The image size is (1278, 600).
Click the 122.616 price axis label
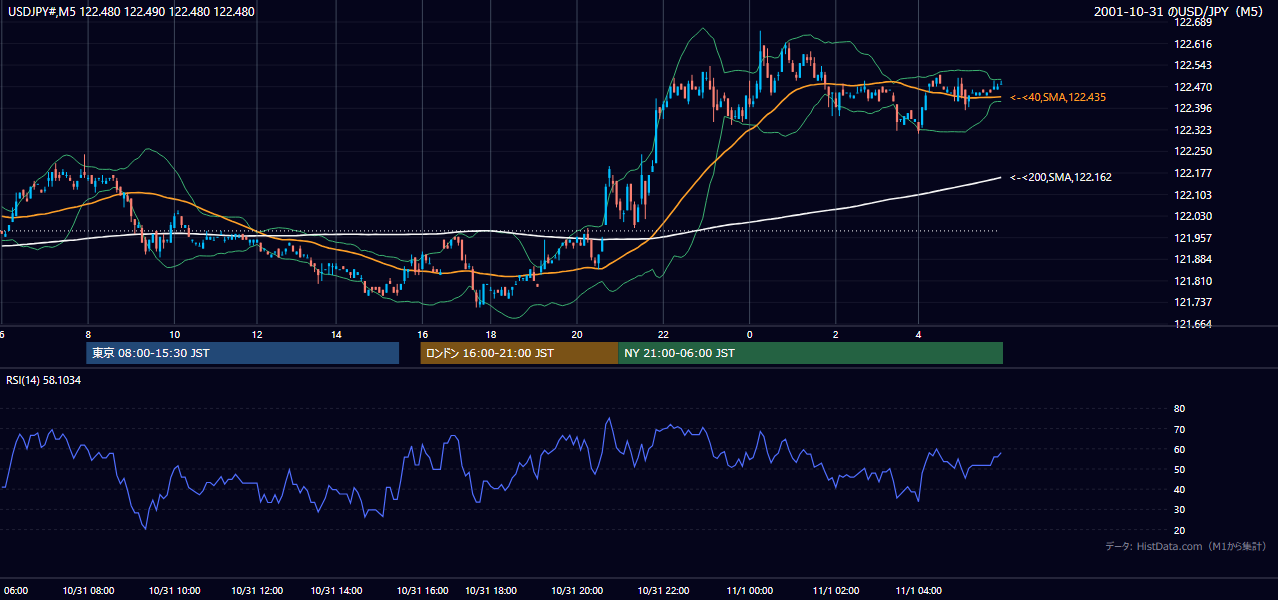coord(1194,44)
